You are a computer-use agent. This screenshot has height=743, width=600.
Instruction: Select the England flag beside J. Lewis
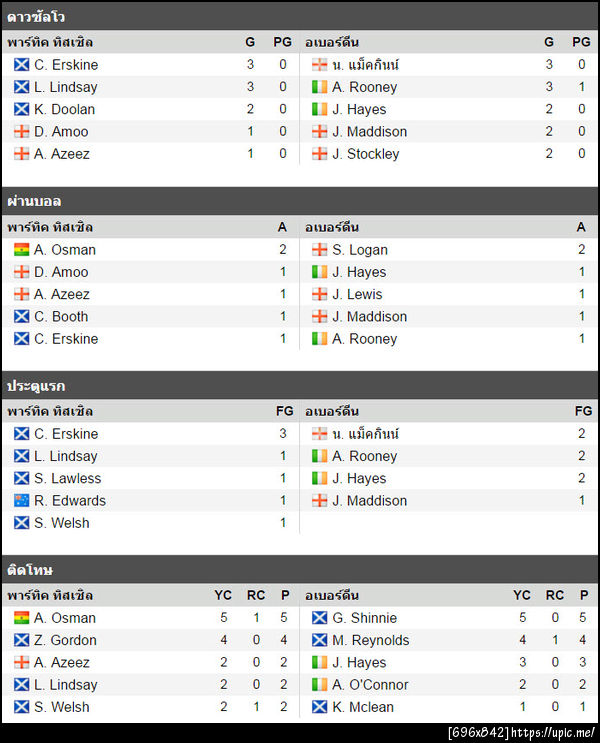pos(320,294)
